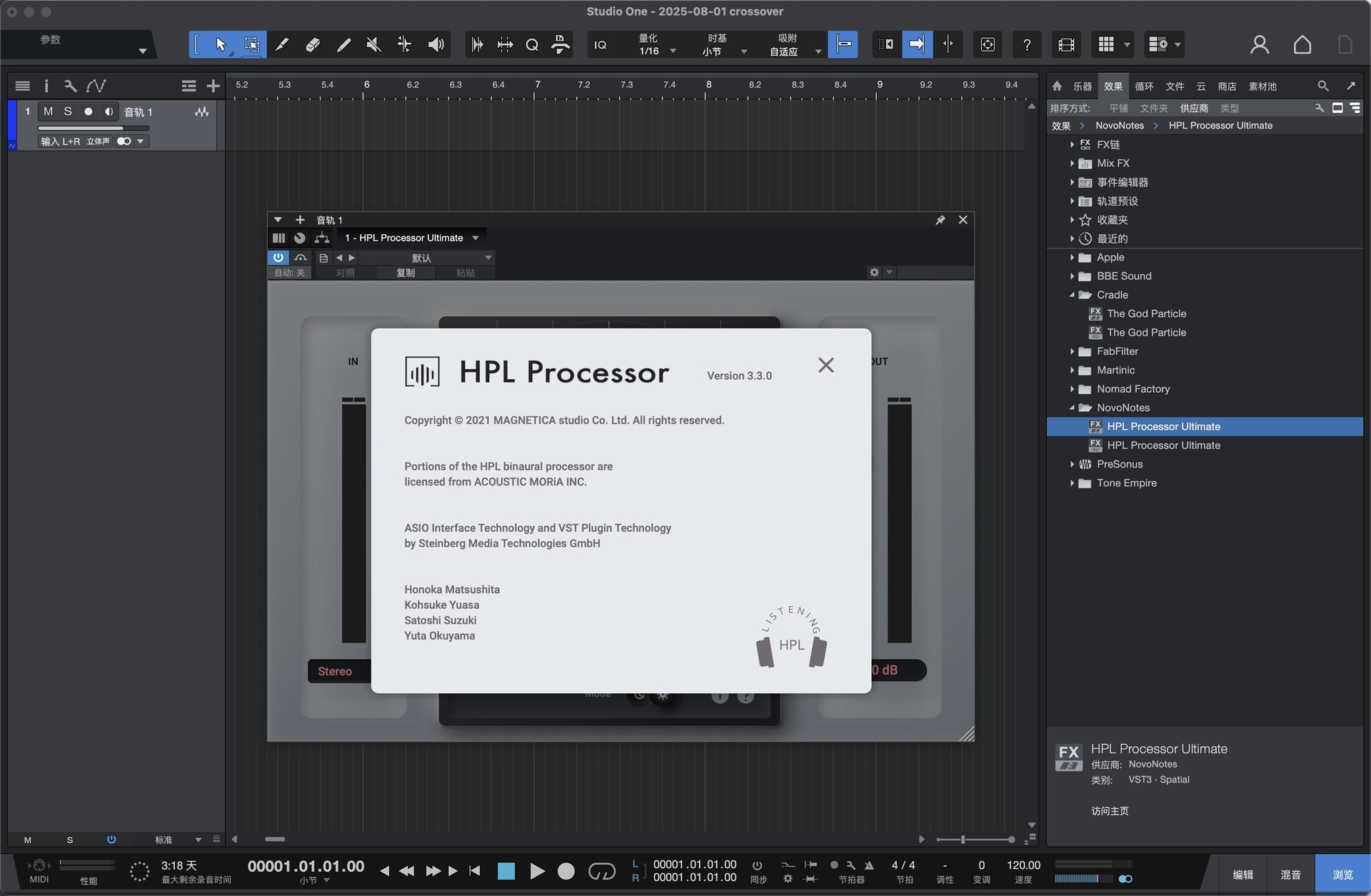Select the Eraser tool
The width and height of the screenshot is (1371, 896).
click(x=313, y=44)
